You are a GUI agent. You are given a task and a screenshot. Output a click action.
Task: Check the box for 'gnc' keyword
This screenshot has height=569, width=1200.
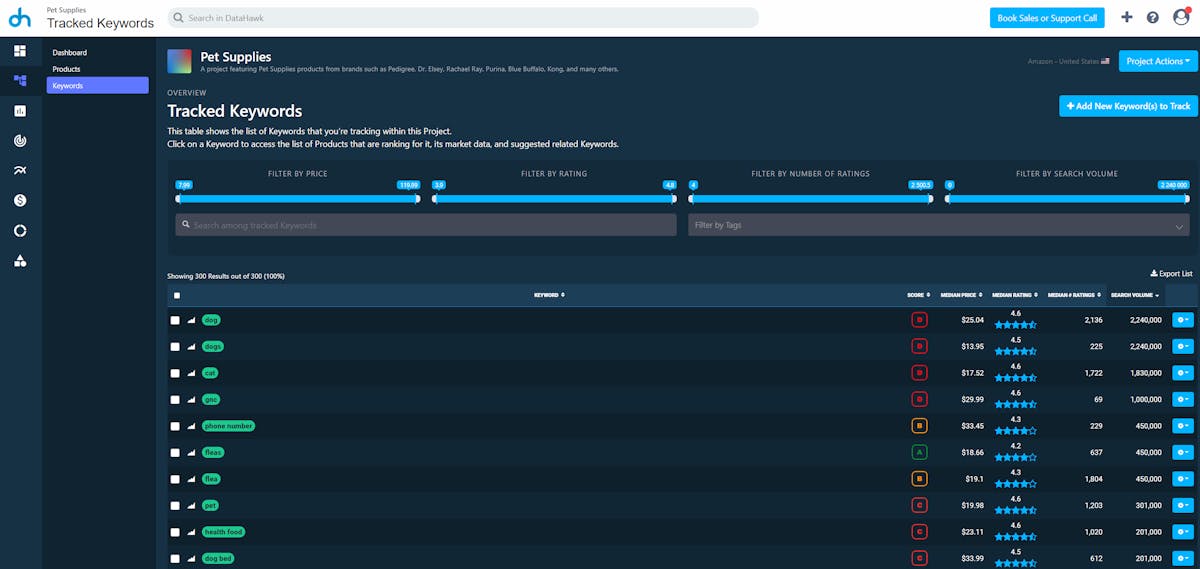175,399
